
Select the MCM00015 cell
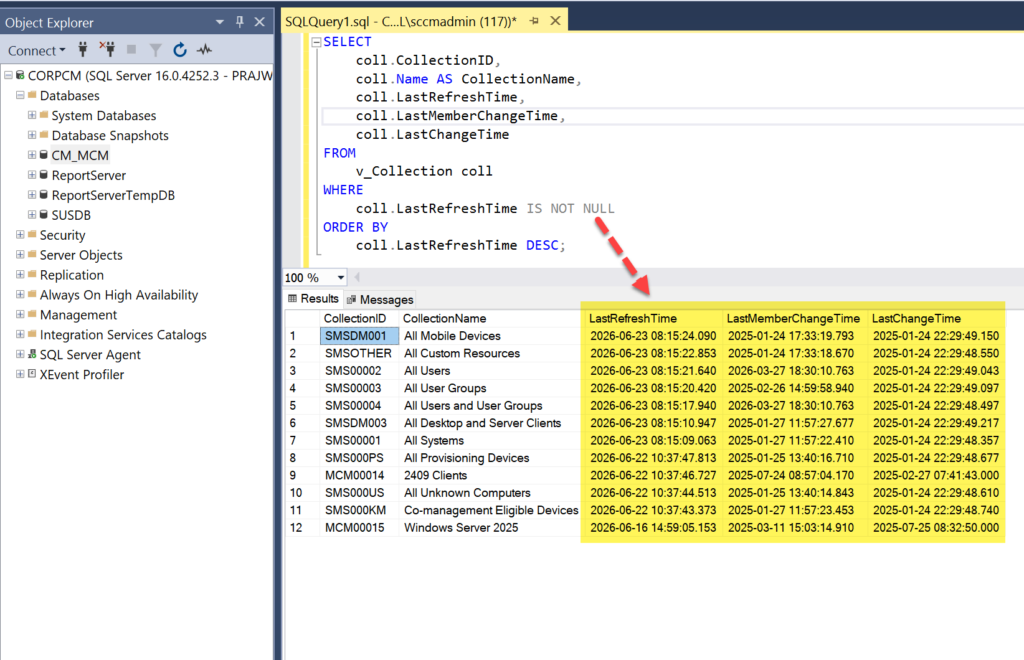[359, 527]
